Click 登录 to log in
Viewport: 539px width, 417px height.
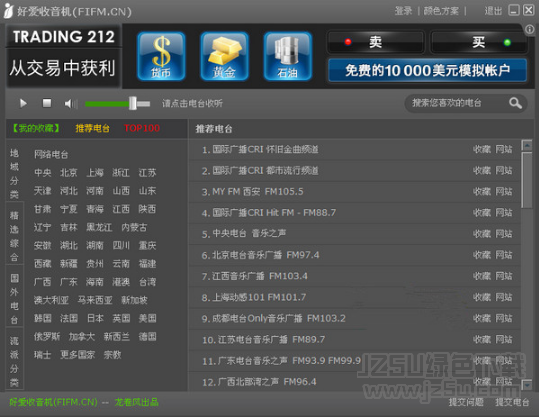(403, 11)
